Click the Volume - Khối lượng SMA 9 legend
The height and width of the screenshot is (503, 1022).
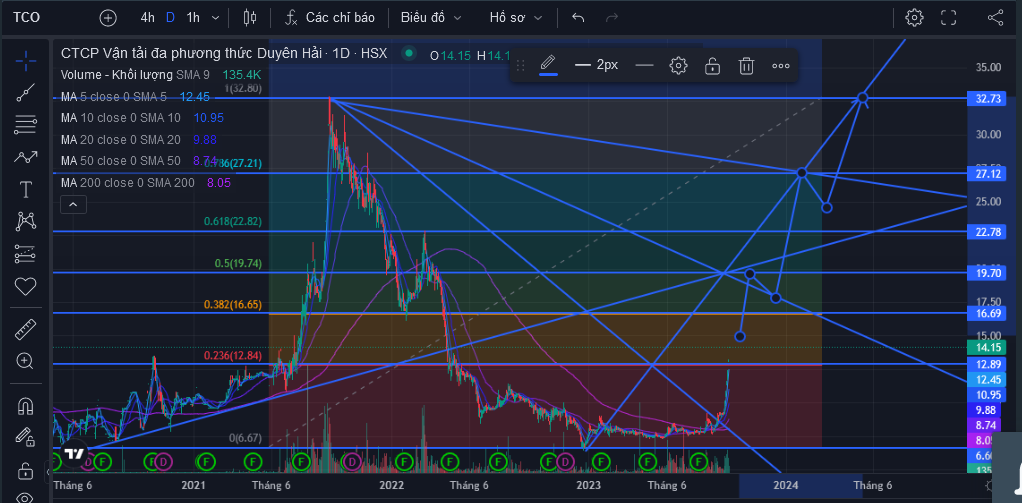coord(163,75)
